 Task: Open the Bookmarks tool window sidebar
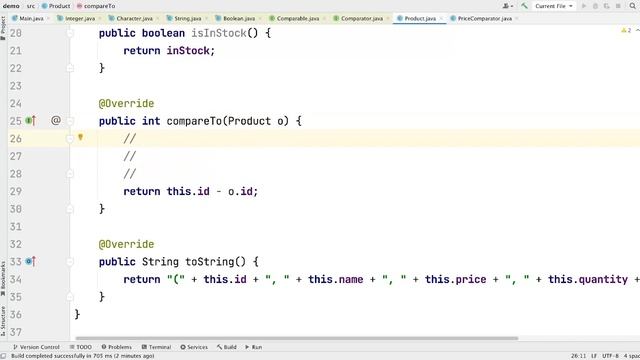3,280
